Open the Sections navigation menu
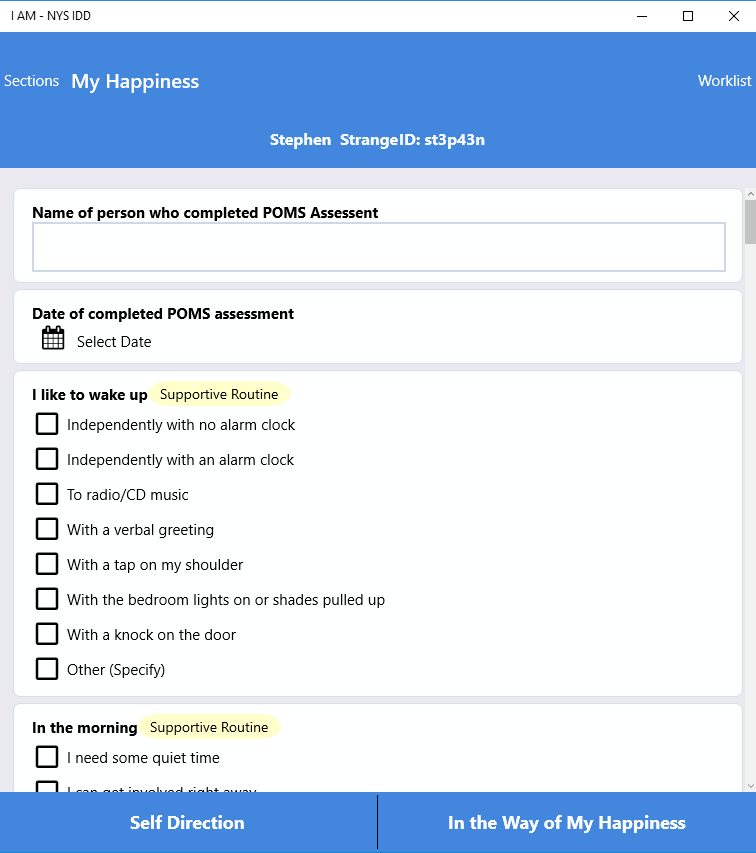Screen dimensions: 756x853 31,81
